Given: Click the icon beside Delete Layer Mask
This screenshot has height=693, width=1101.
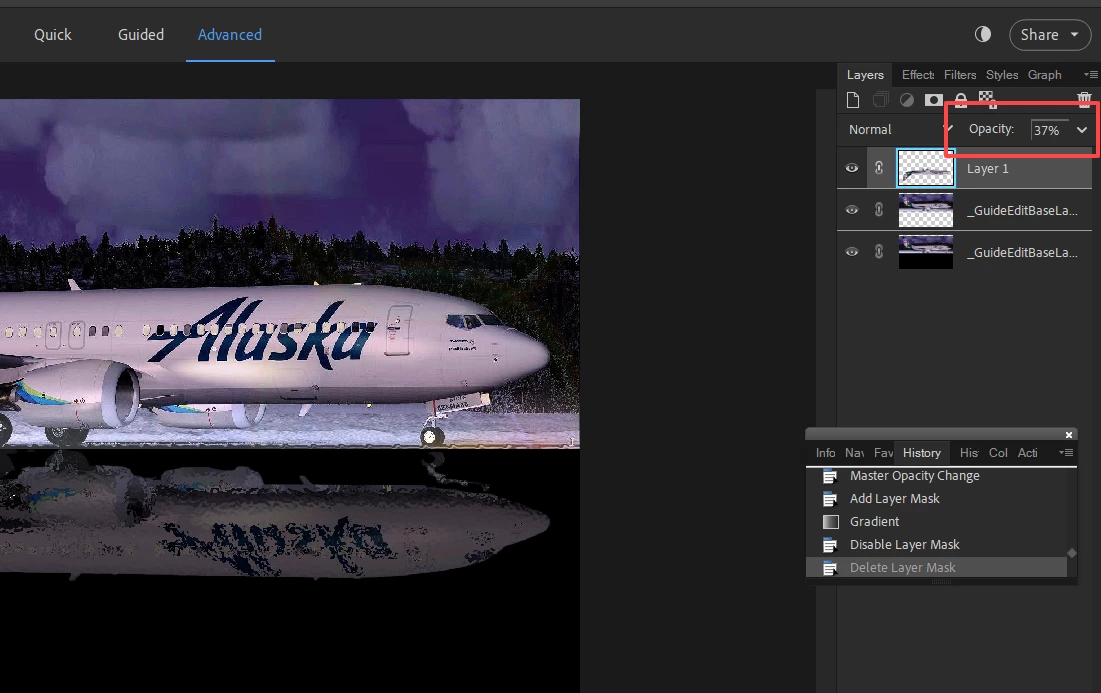Looking at the screenshot, I should (830, 568).
